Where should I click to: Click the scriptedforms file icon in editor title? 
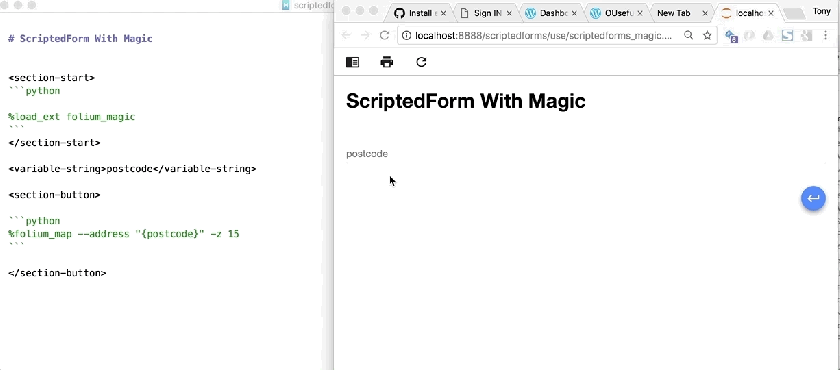pyautogui.click(x=286, y=5)
